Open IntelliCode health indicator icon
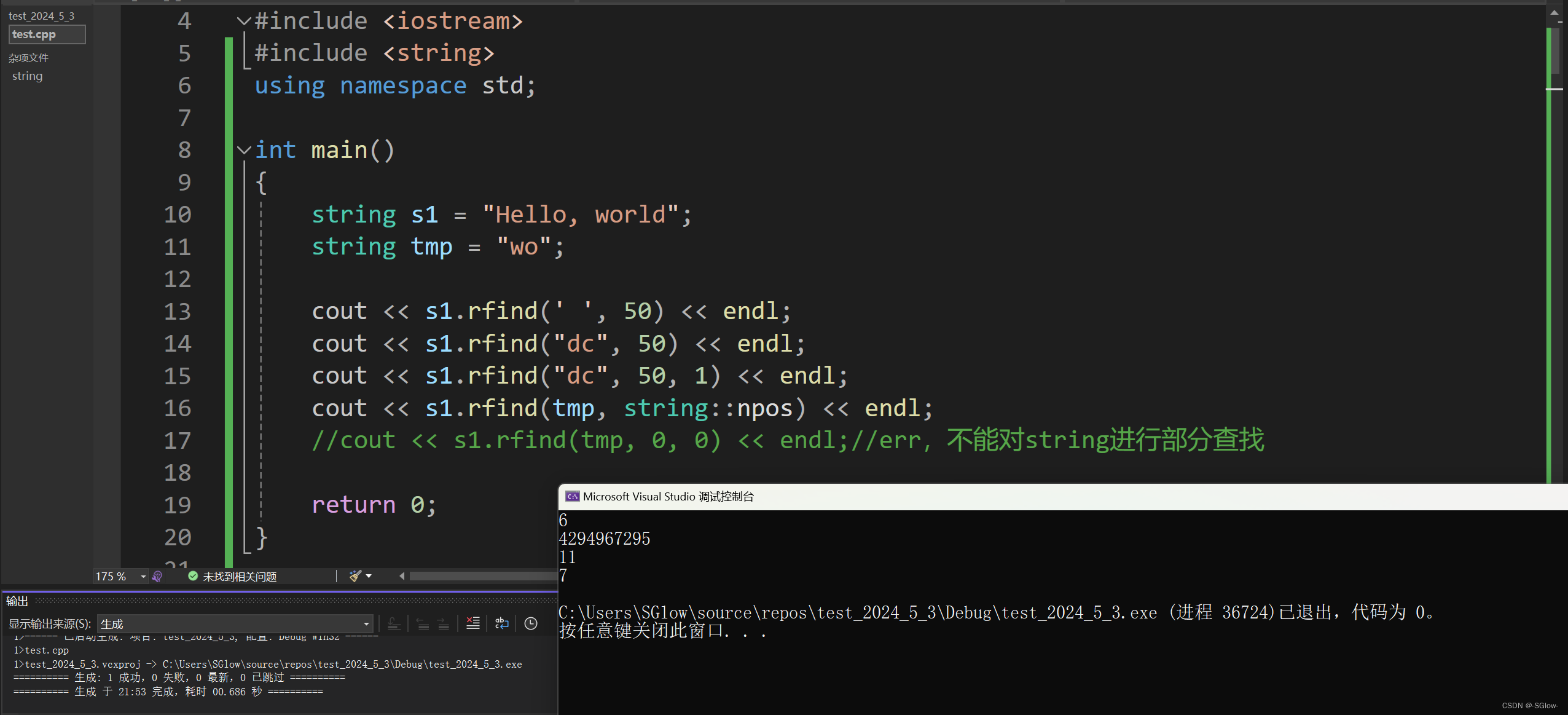Image resolution: width=1568 pixels, height=715 pixels. (157, 576)
